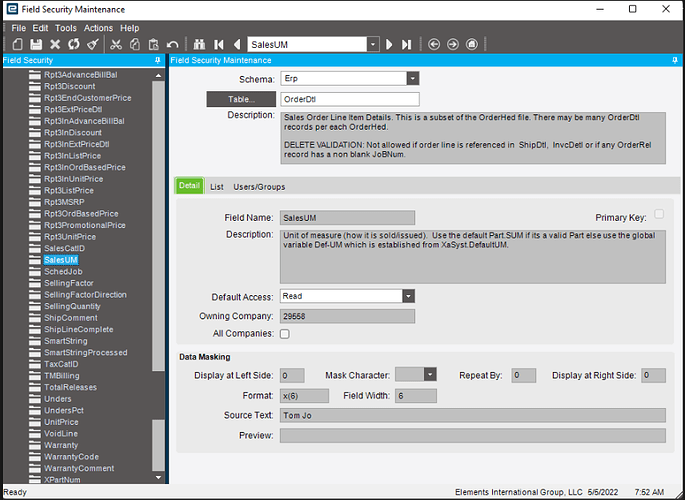Screen dimensions: 685x500
Task: Click the Cut scissors toolbar icon
Action: click(116, 44)
